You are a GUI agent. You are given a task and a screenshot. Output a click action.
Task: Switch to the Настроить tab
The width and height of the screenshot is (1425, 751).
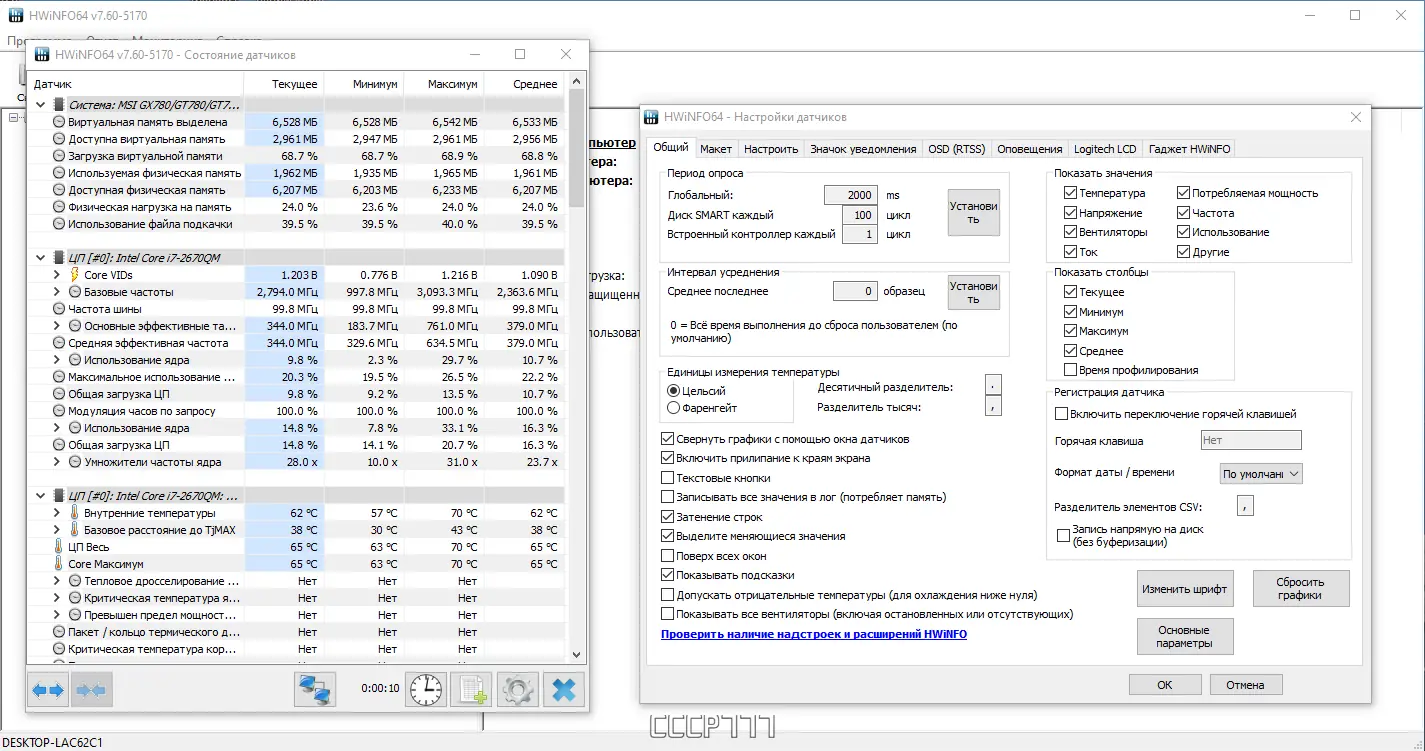771,149
